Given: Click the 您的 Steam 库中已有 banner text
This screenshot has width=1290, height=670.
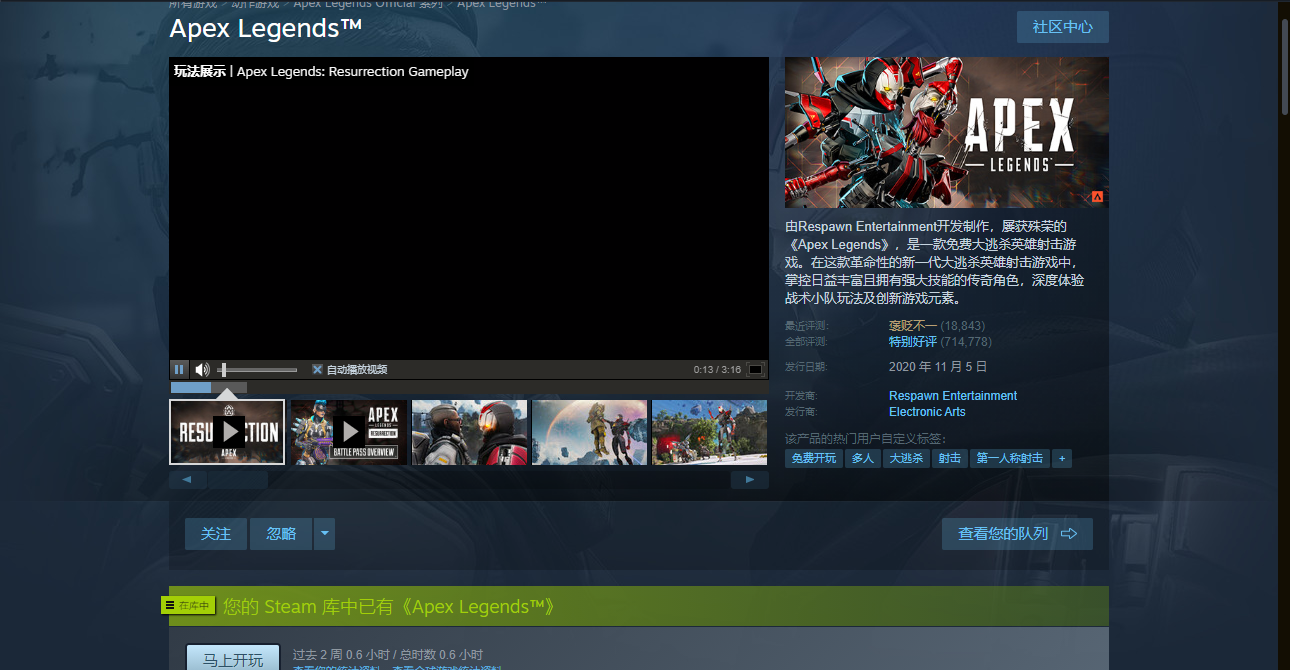Looking at the screenshot, I should [x=389, y=607].
